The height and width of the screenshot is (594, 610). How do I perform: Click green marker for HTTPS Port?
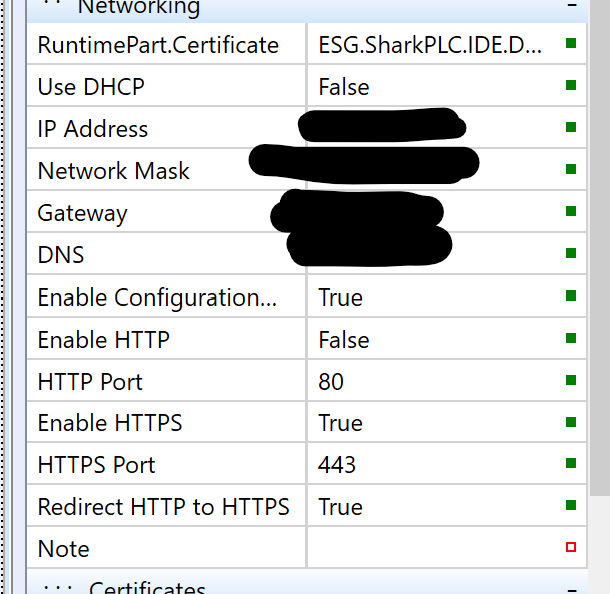[571, 464]
